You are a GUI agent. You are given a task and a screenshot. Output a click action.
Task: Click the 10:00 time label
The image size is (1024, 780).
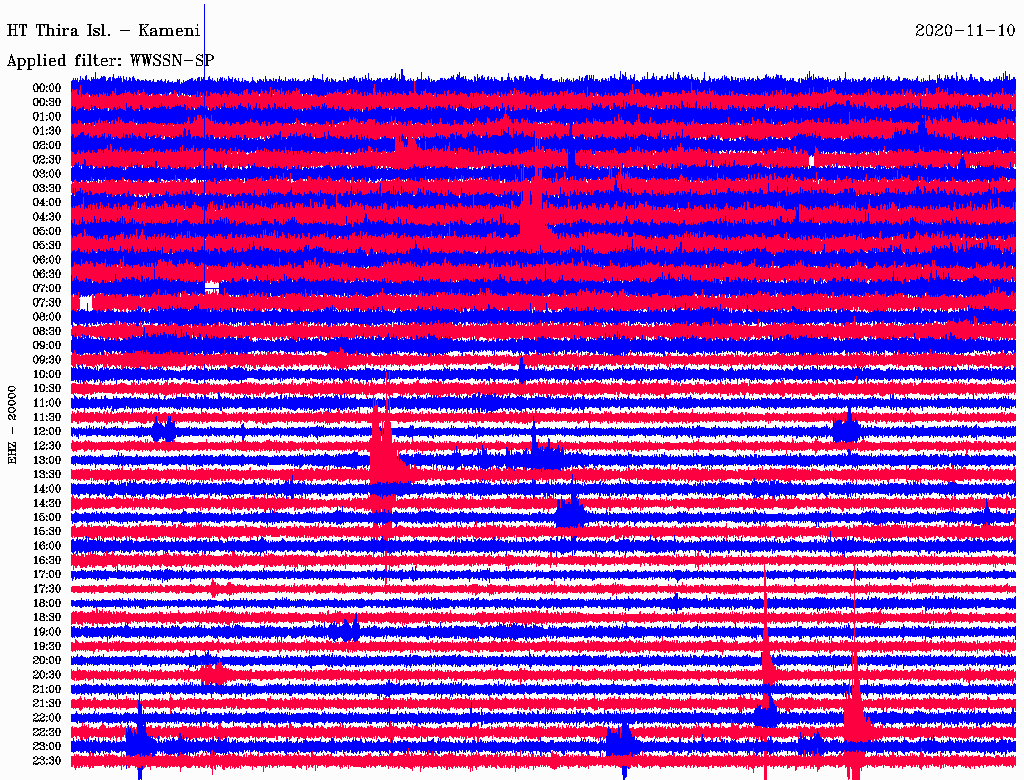point(46,374)
